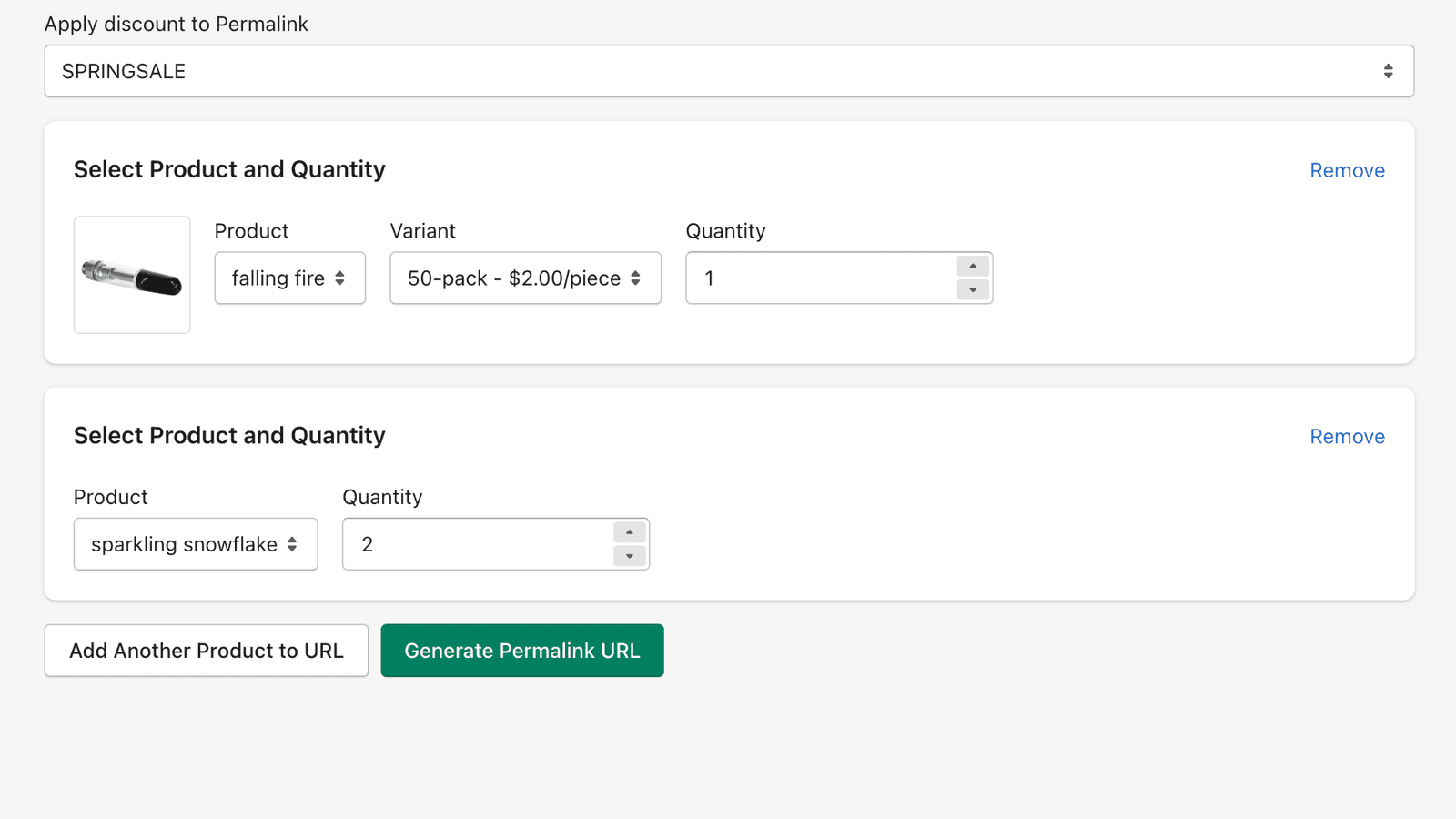Click the sparkling snowflake chevron icon
Image resolution: width=1456 pixels, height=819 pixels.
293,543
